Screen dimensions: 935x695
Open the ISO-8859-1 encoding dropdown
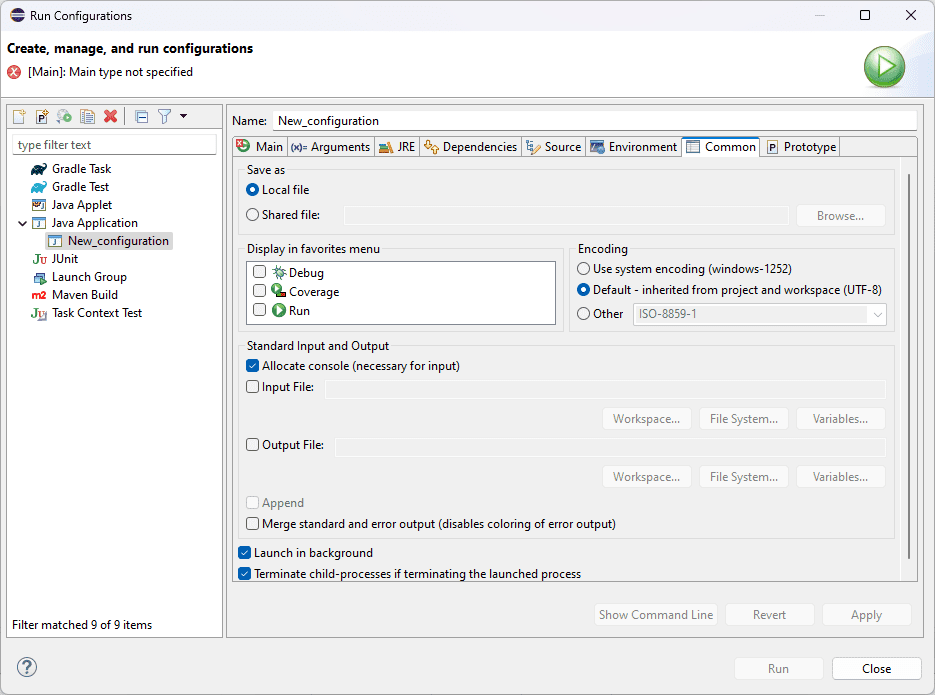click(759, 314)
